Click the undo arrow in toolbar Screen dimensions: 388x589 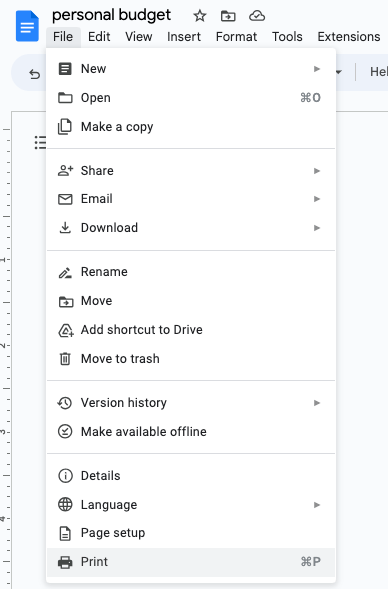(x=35, y=74)
